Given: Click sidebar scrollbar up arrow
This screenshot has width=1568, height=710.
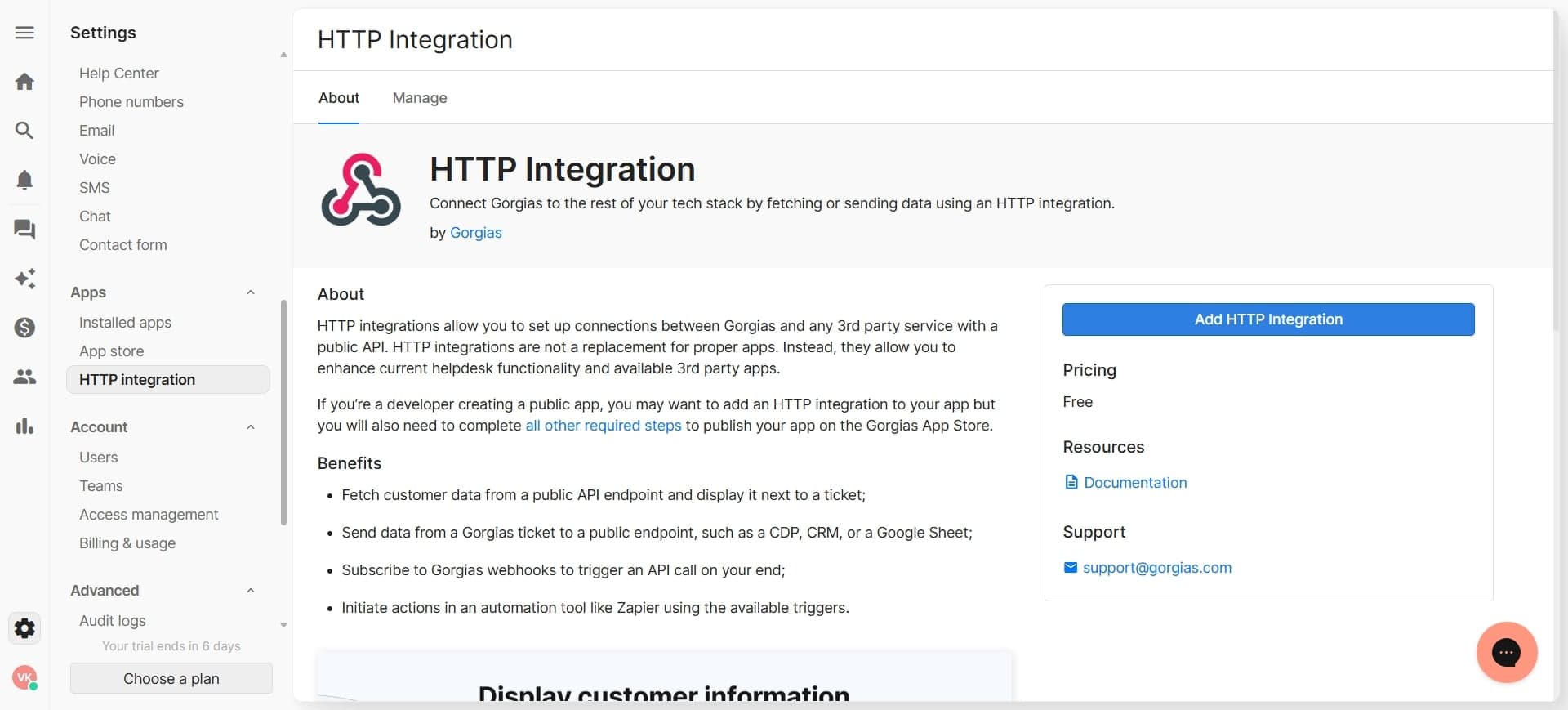Looking at the screenshot, I should (x=283, y=56).
